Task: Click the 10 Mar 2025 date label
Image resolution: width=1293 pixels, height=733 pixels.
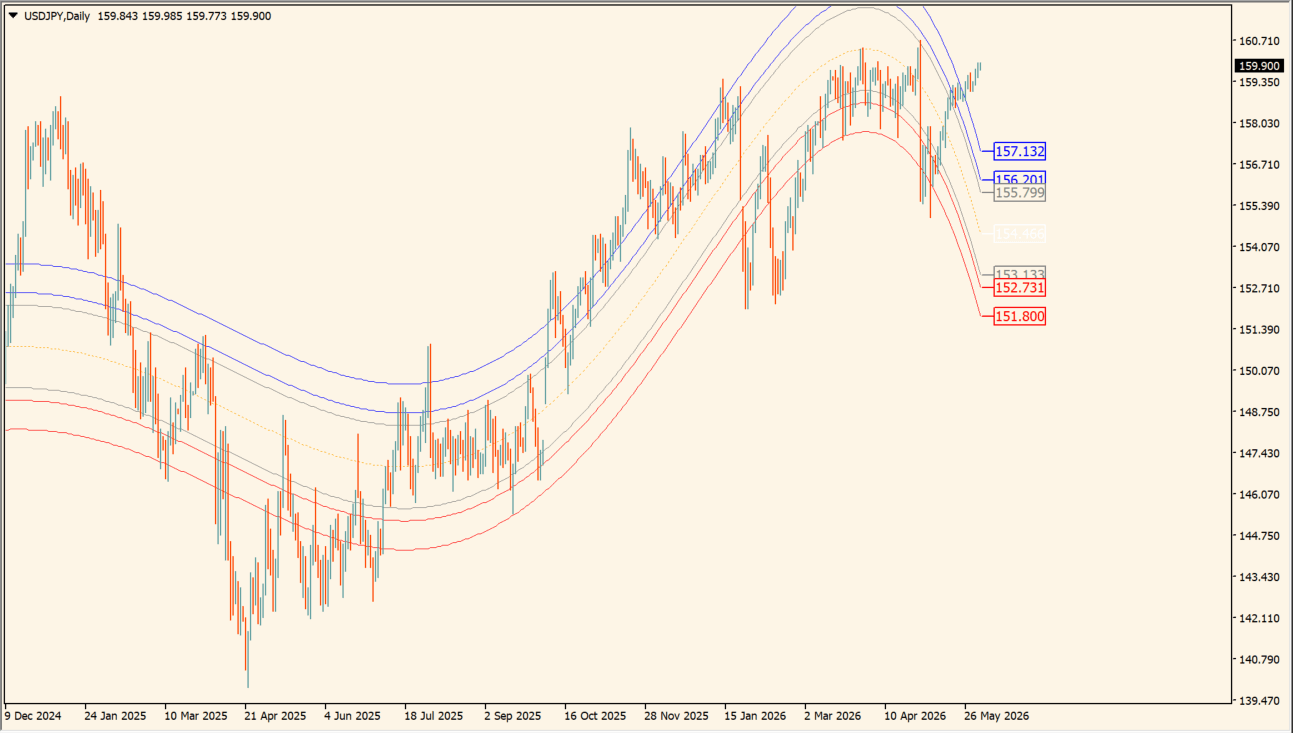Action: [x=197, y=717]
